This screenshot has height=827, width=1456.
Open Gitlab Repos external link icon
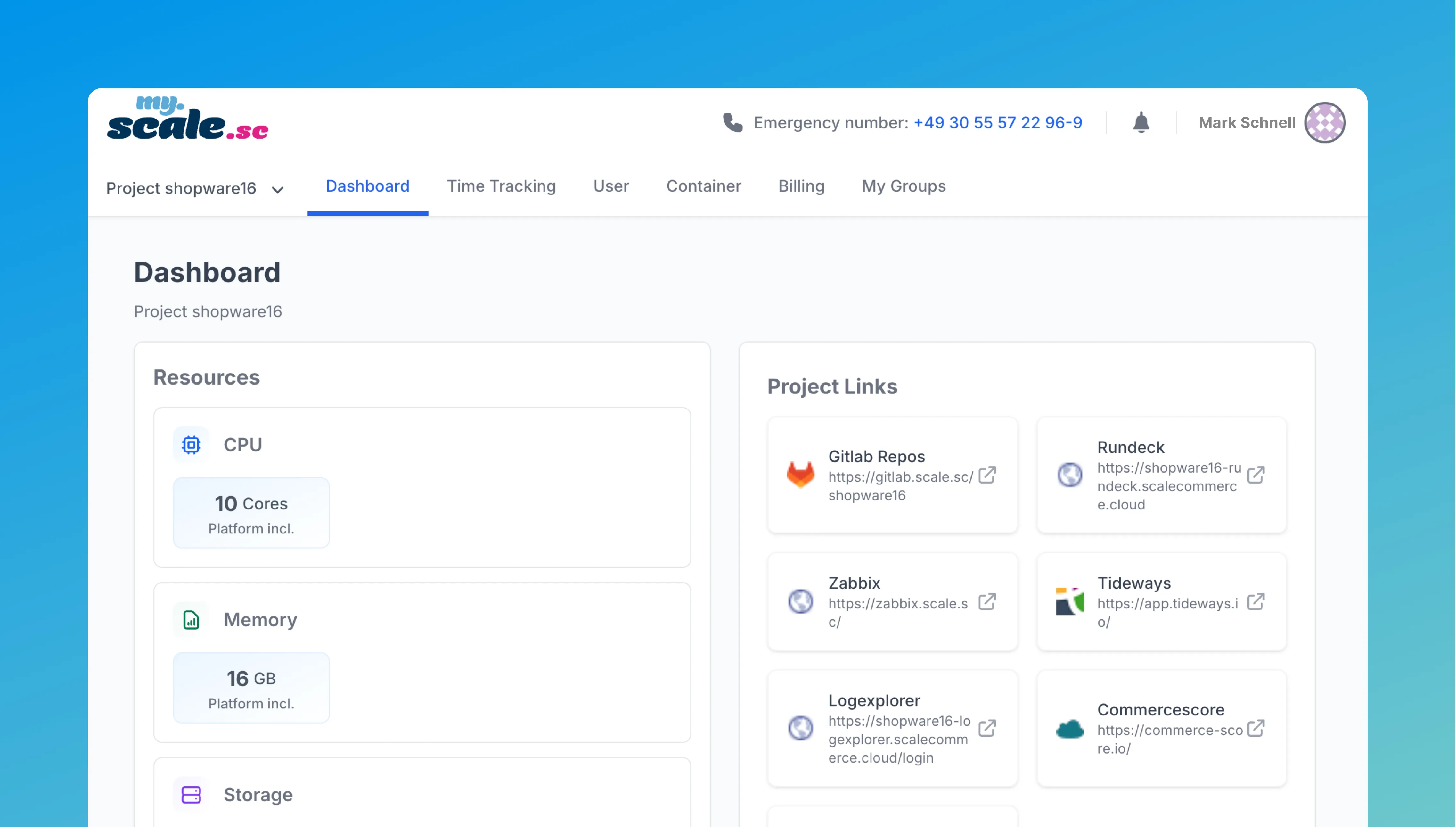(x=987, y=475)
